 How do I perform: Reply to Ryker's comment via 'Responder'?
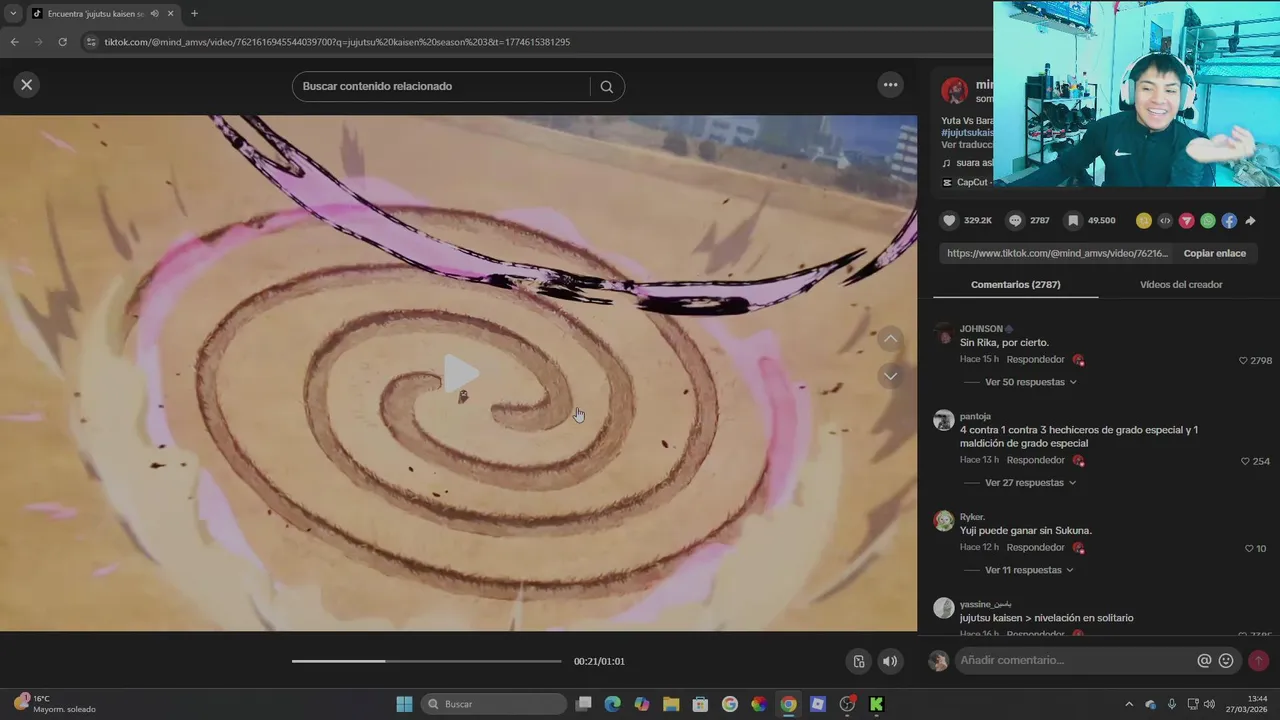click(x=1035, y=547)
